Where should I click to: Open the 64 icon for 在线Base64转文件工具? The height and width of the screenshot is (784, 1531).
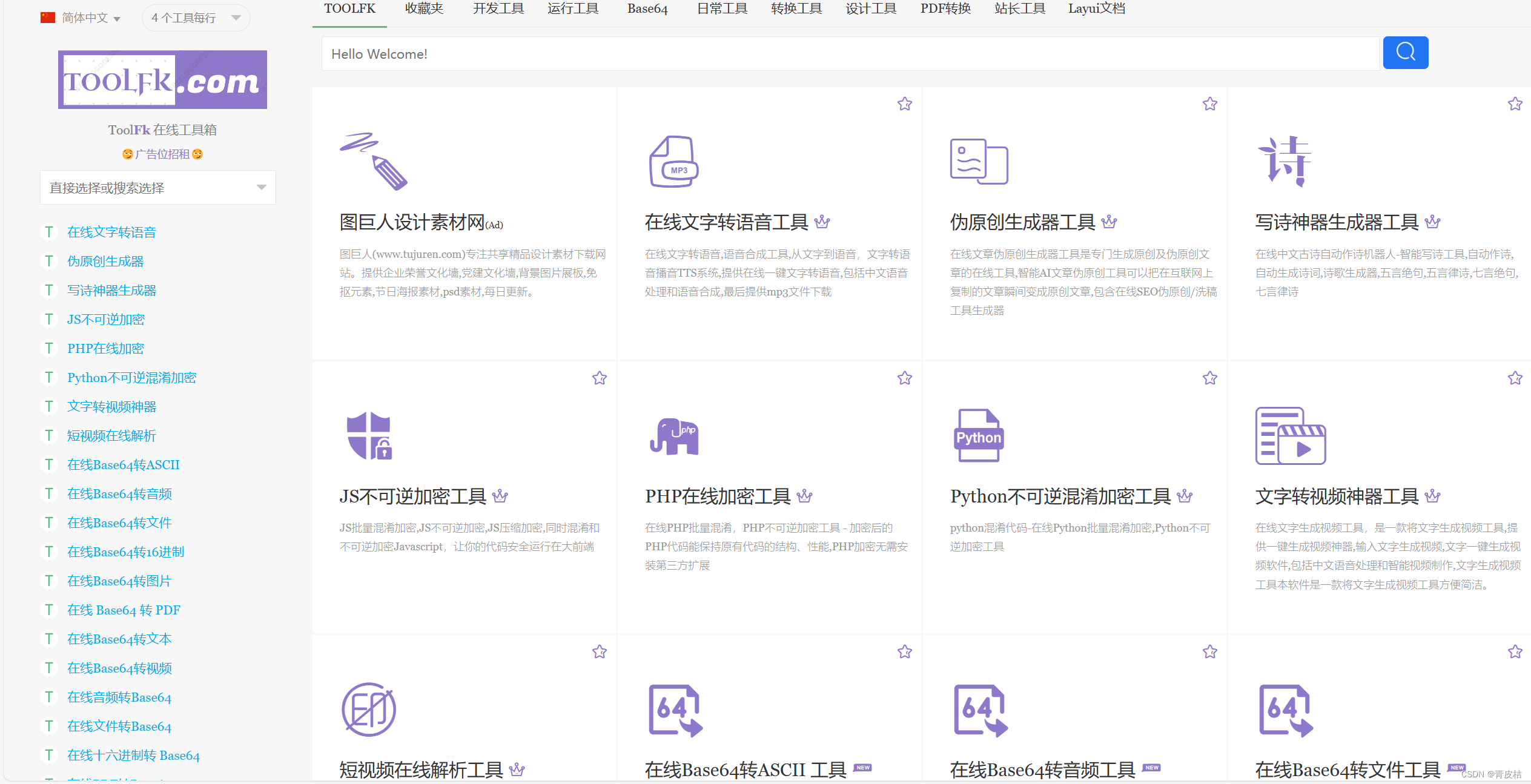(1285, 710)
